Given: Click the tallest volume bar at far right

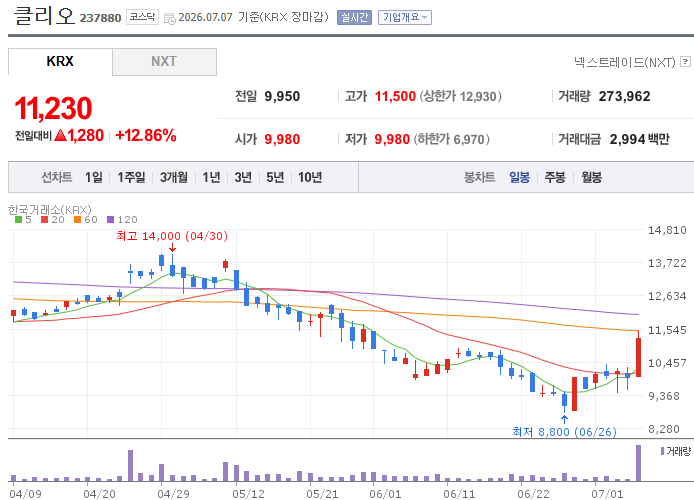Looking at the screenshot, I should tap(638, 463).
